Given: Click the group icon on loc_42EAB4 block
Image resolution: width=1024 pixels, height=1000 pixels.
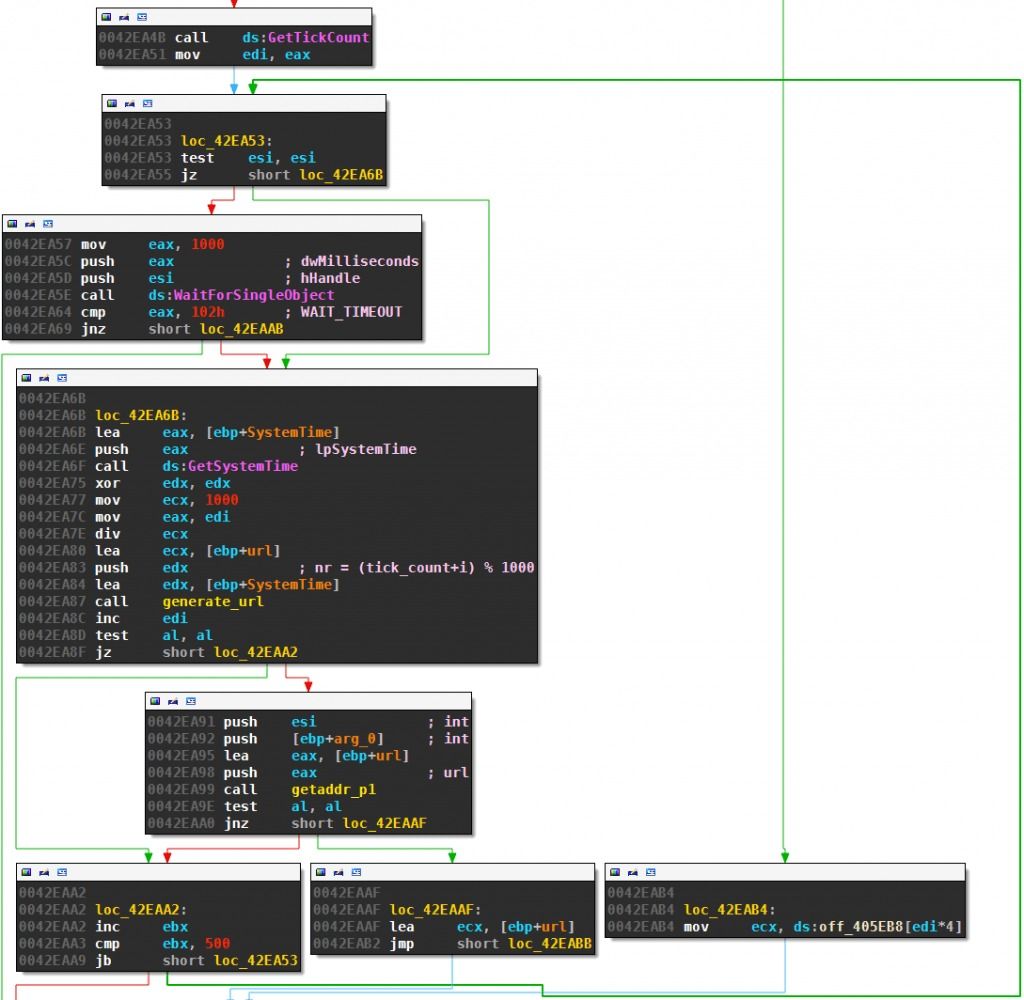Looking at the screenshot, I should coord(651,872).
